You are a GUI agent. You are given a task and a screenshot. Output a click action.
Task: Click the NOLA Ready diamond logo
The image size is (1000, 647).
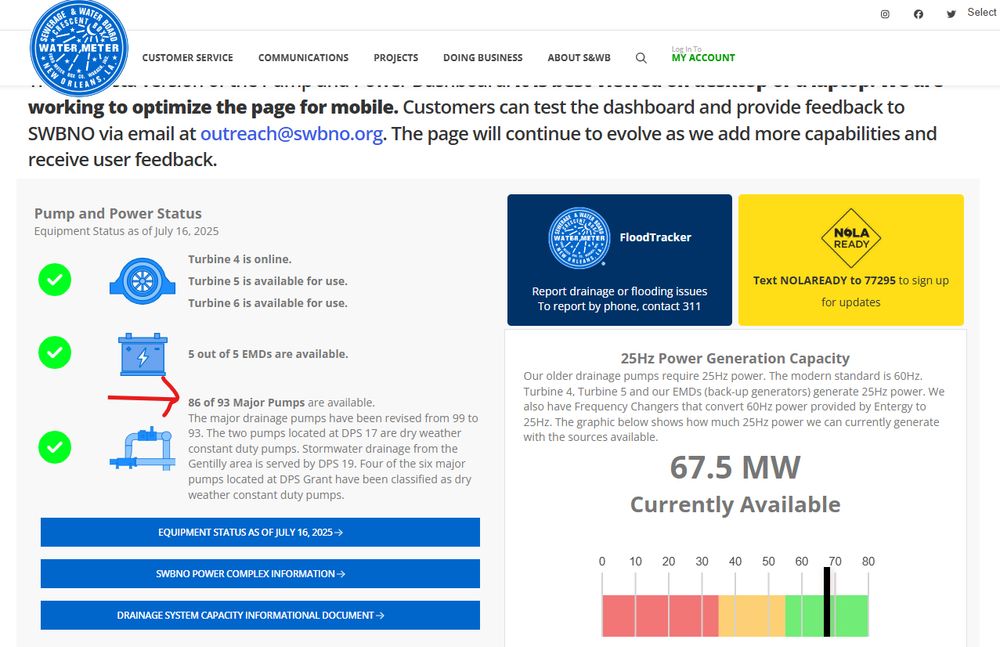click(851, 238)
